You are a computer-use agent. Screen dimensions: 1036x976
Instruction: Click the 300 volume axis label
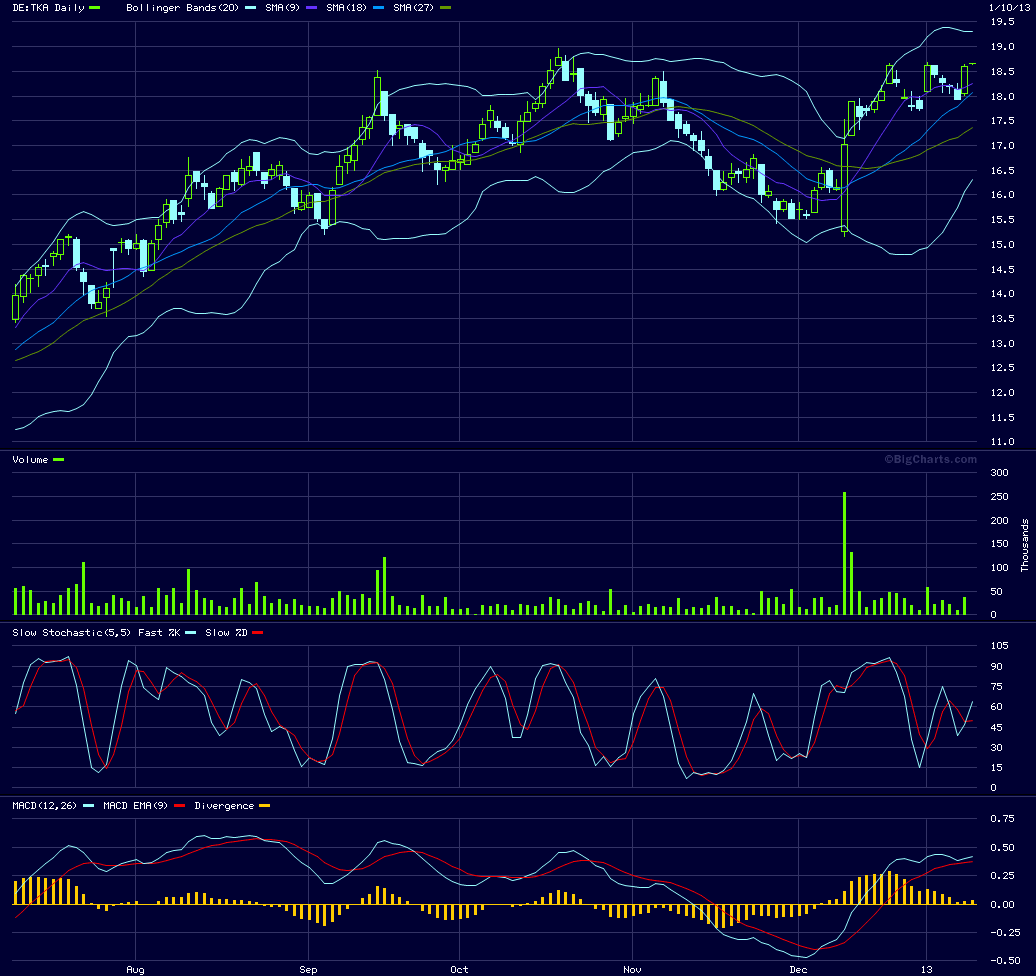1000,472
